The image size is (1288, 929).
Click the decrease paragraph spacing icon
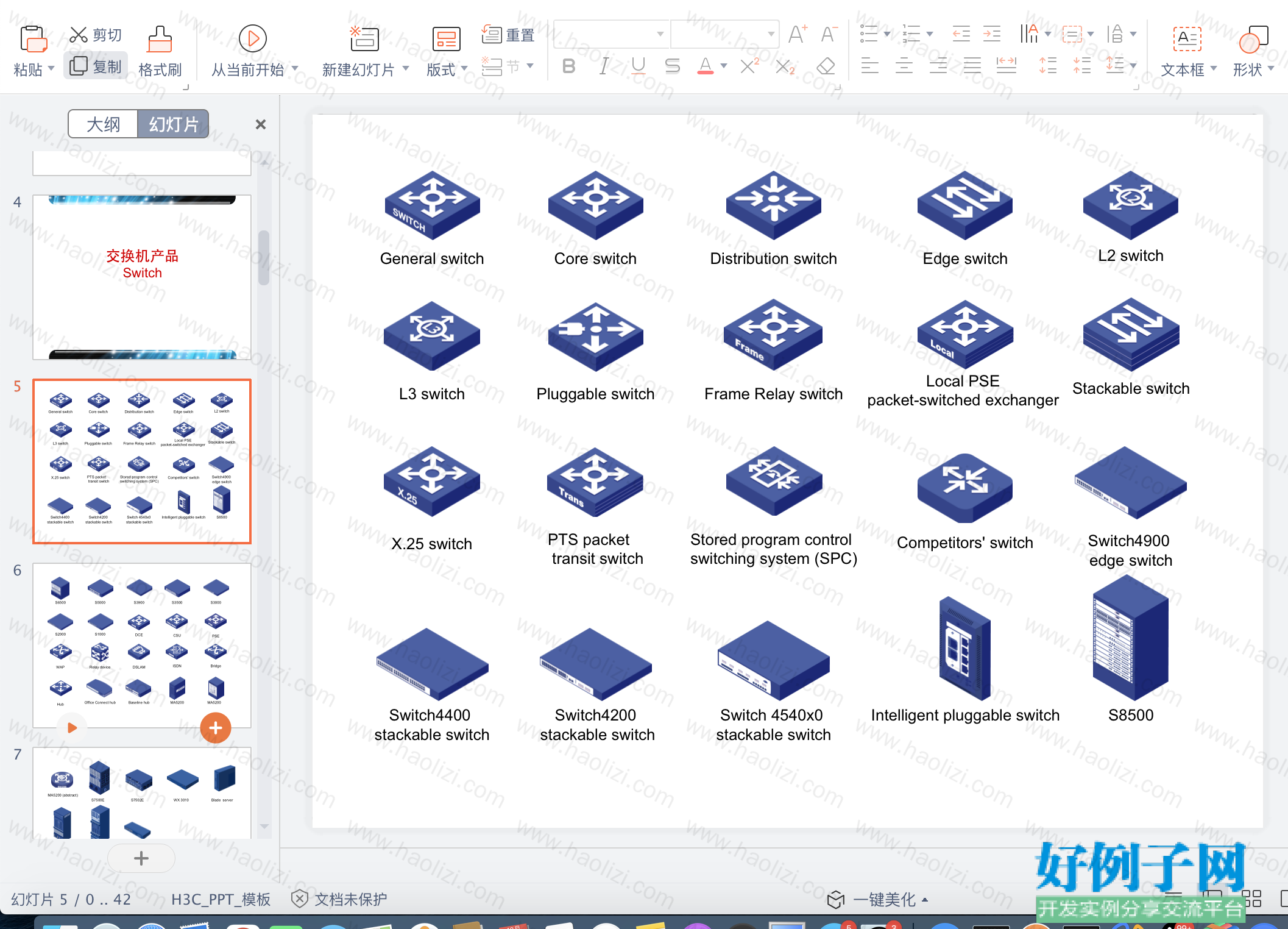pyautogui.click(x=1081, y=65)
